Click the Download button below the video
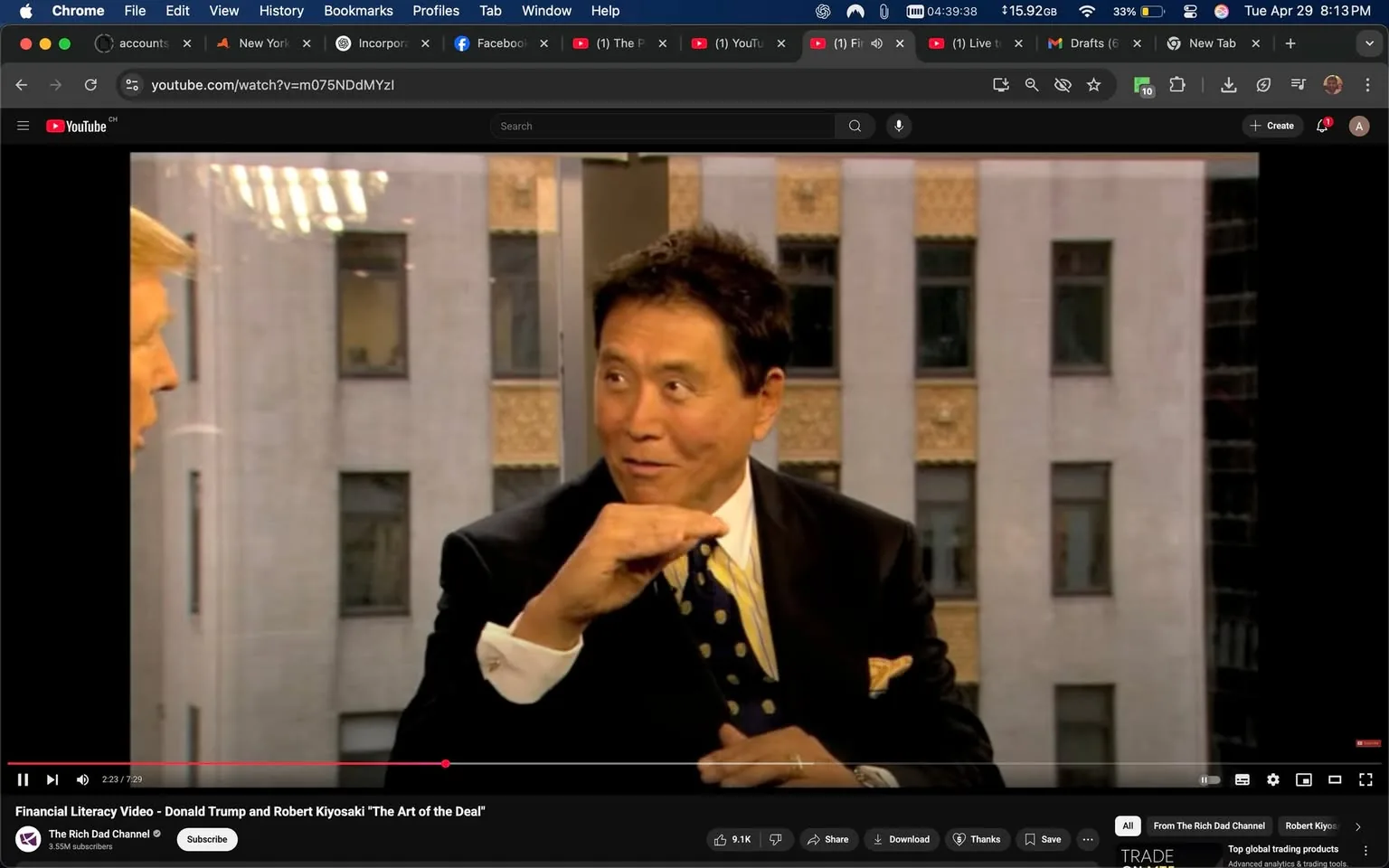Viewport: 1389px width, 868px height. (902, 839)
